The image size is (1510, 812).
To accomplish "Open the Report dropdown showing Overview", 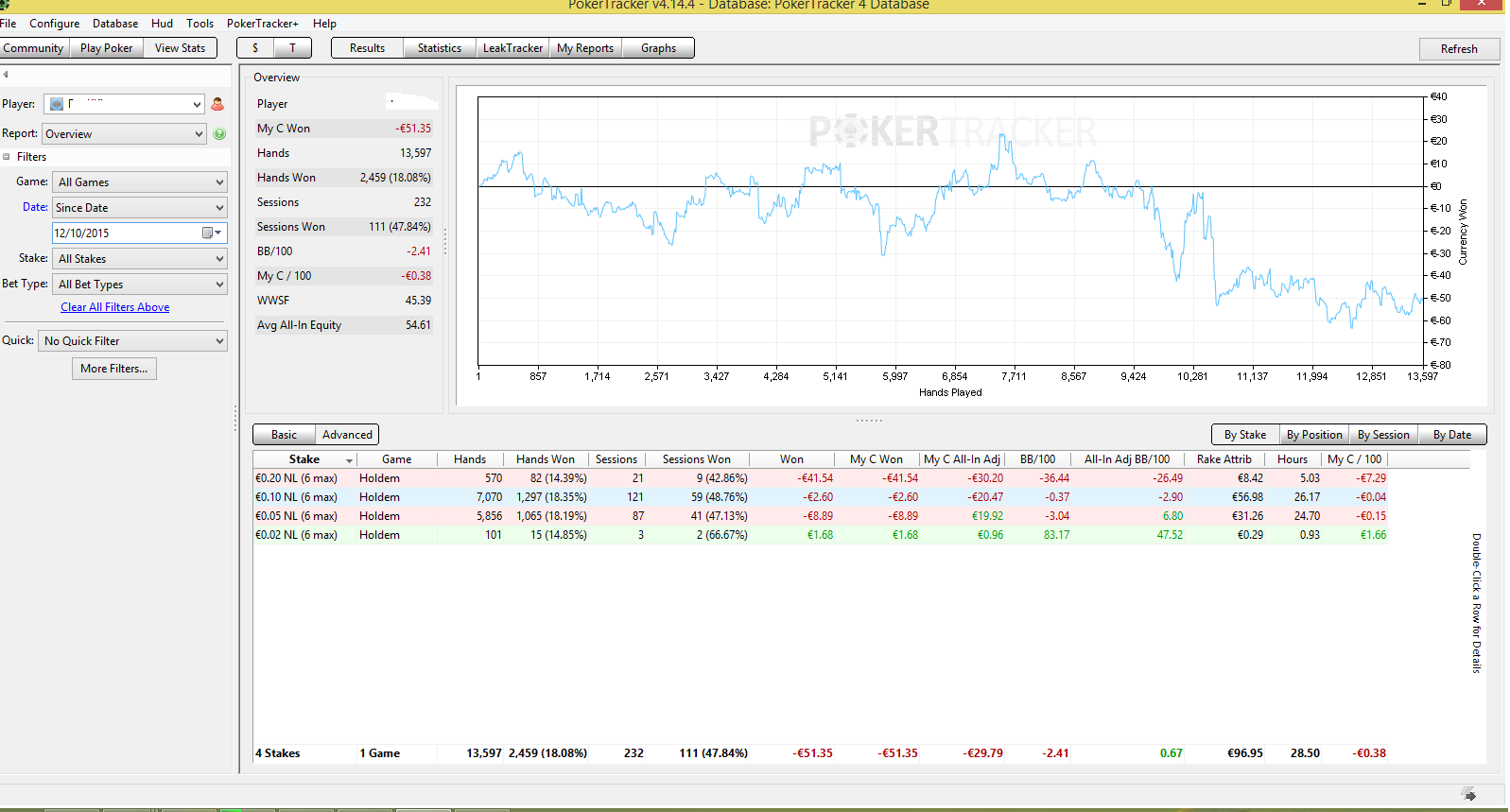I will point(124,134).
